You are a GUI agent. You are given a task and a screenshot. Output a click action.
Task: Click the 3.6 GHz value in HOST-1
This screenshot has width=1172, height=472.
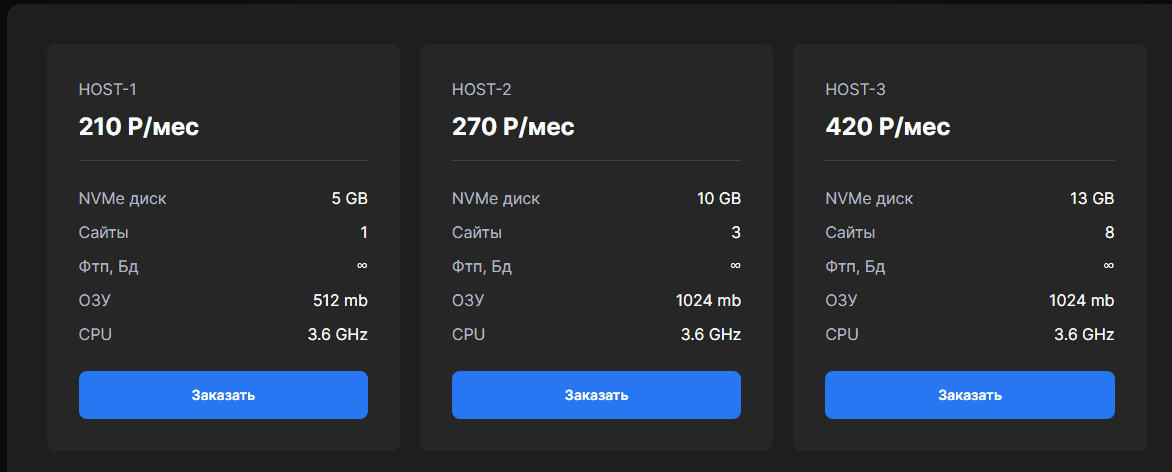coord(338,334)
